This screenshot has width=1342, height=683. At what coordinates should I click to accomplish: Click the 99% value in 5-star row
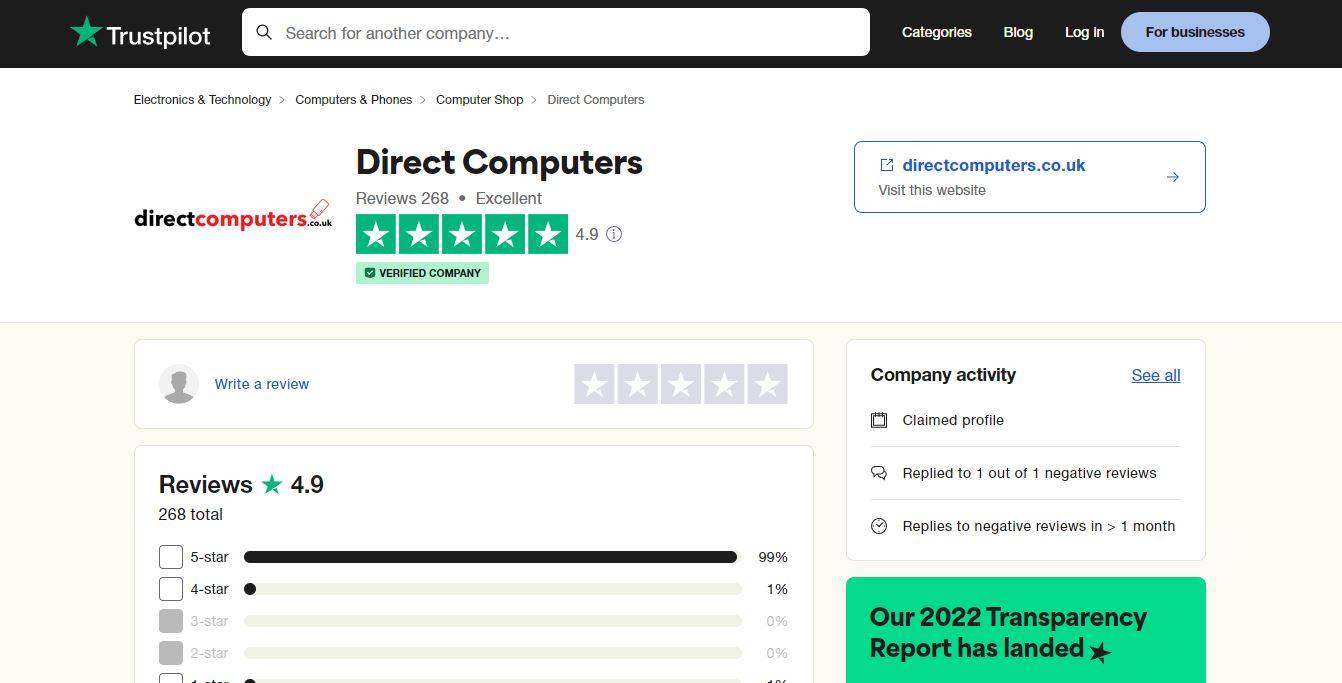773,557
